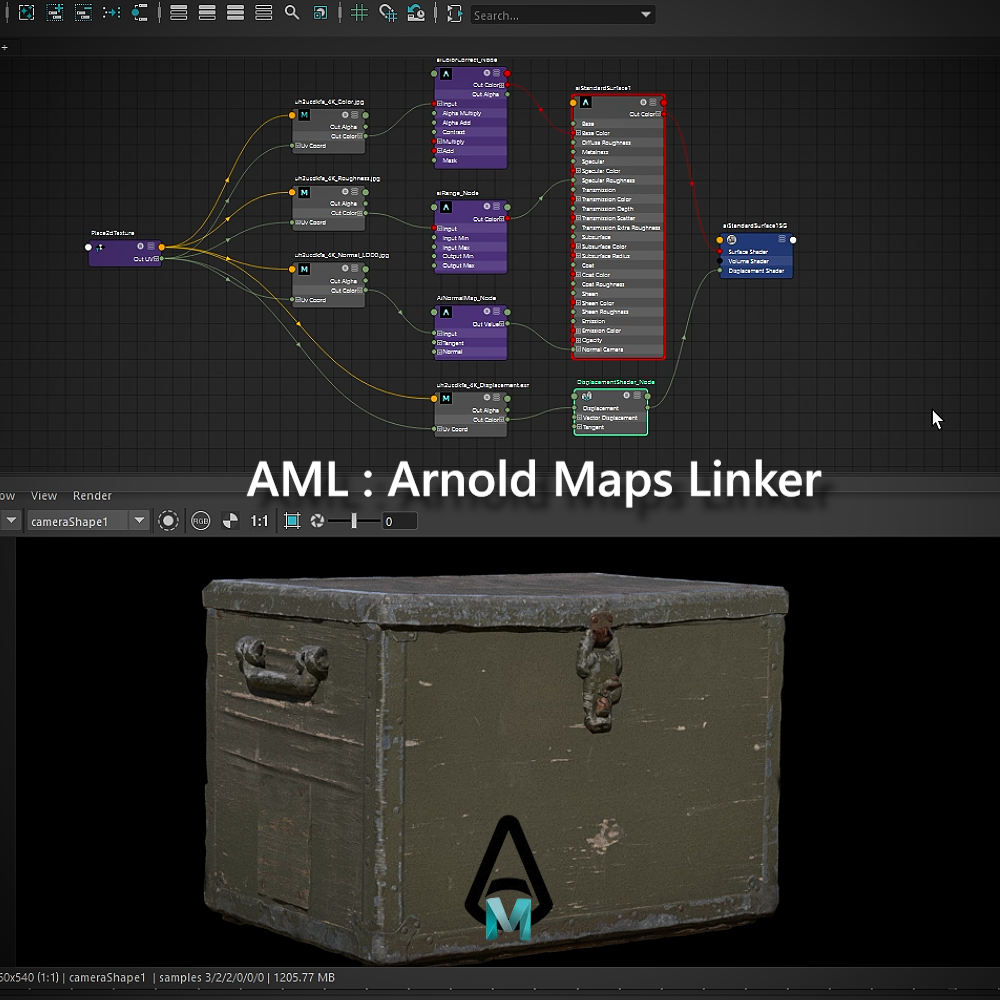Select the aiRange_Node Arnold icon
Image resolution: width=1000 pixels, height=1000 pixels.
(x=446, y=207)
